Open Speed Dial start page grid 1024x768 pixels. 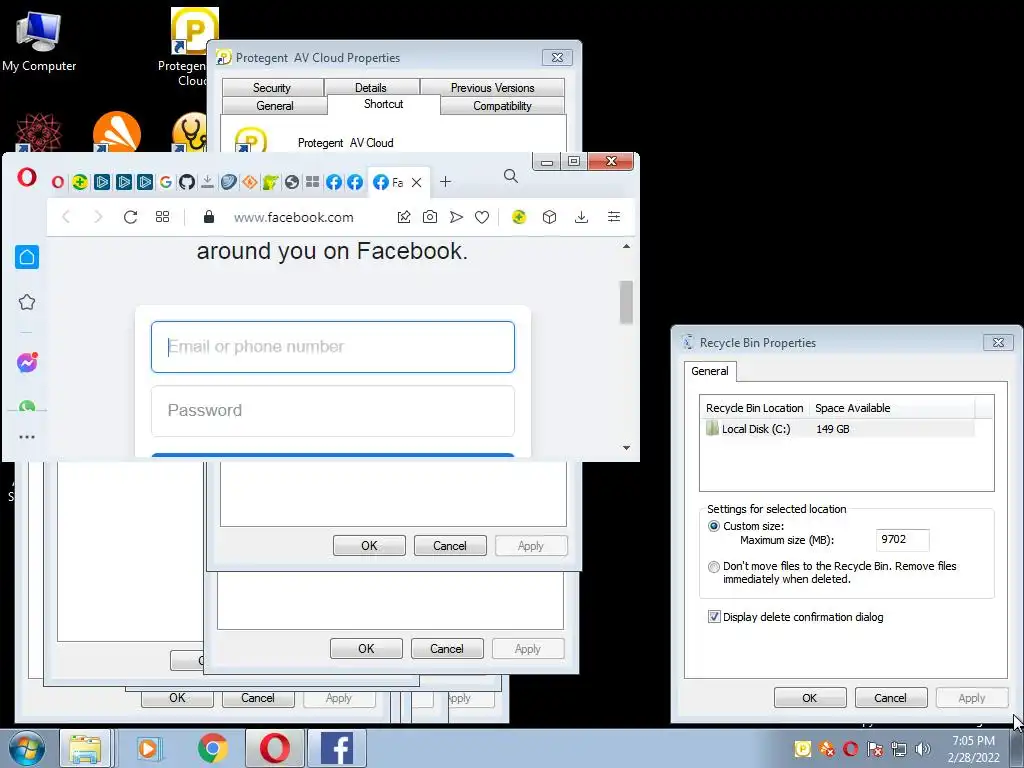pos(163,217)
